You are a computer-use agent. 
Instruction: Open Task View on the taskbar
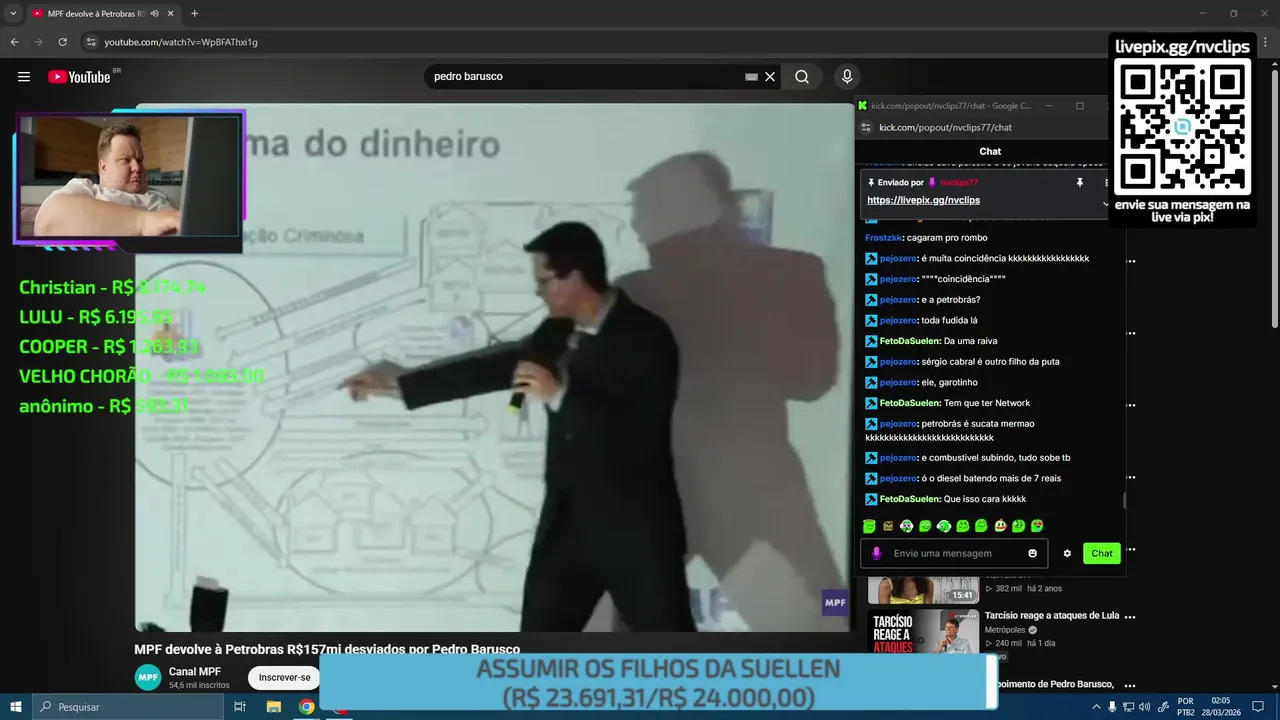[x=240, y=707]
